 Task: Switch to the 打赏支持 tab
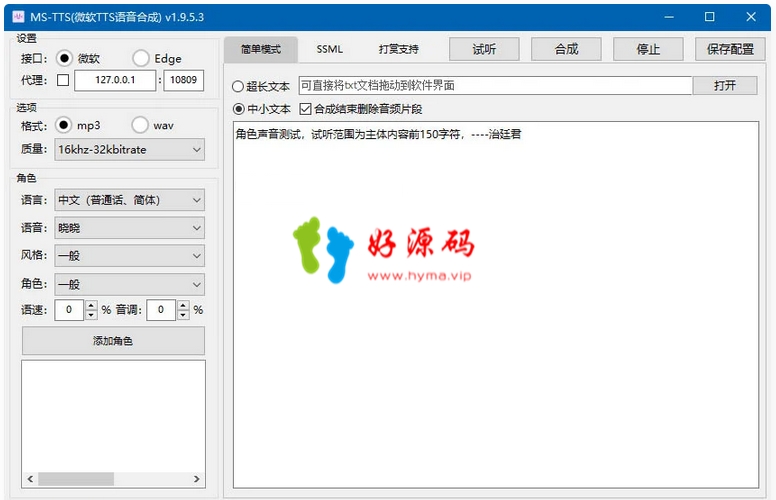click(x=398, y=50)
